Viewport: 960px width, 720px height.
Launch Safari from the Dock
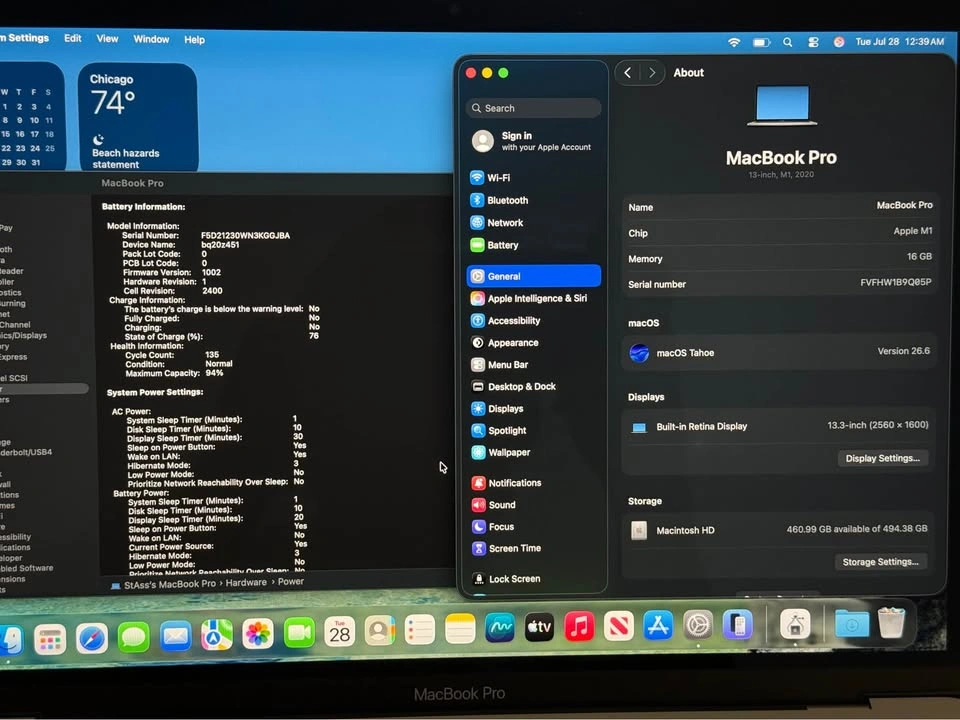coord(92,638)
